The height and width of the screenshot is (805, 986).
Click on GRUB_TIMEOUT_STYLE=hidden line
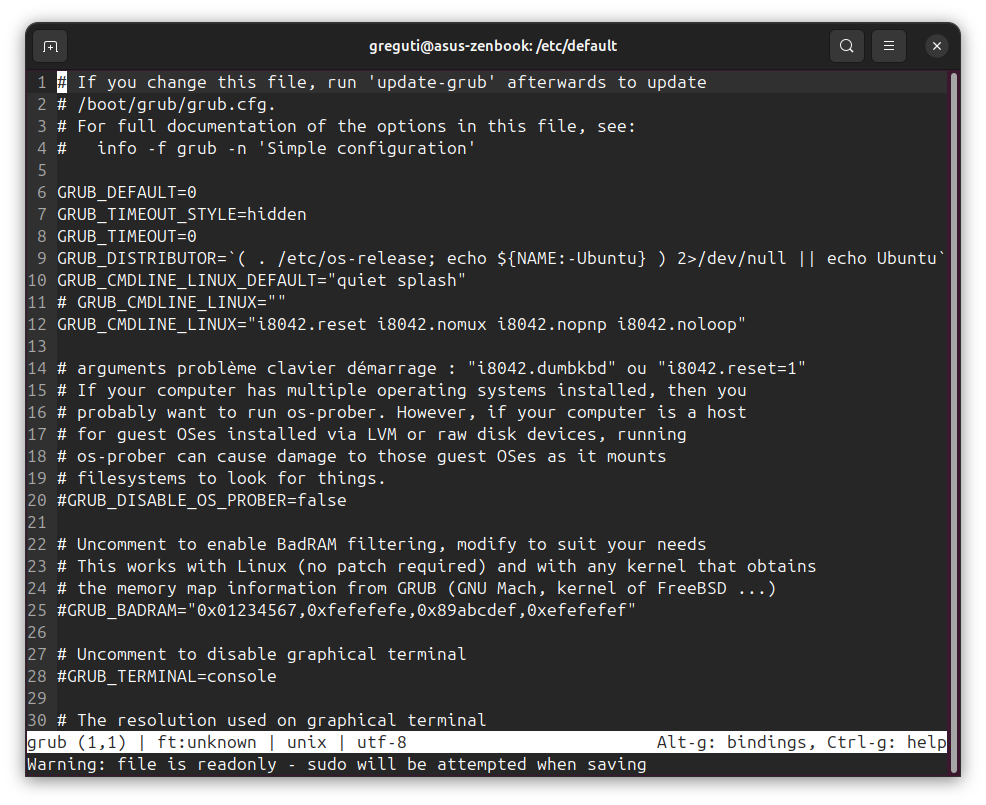(182, 214)
